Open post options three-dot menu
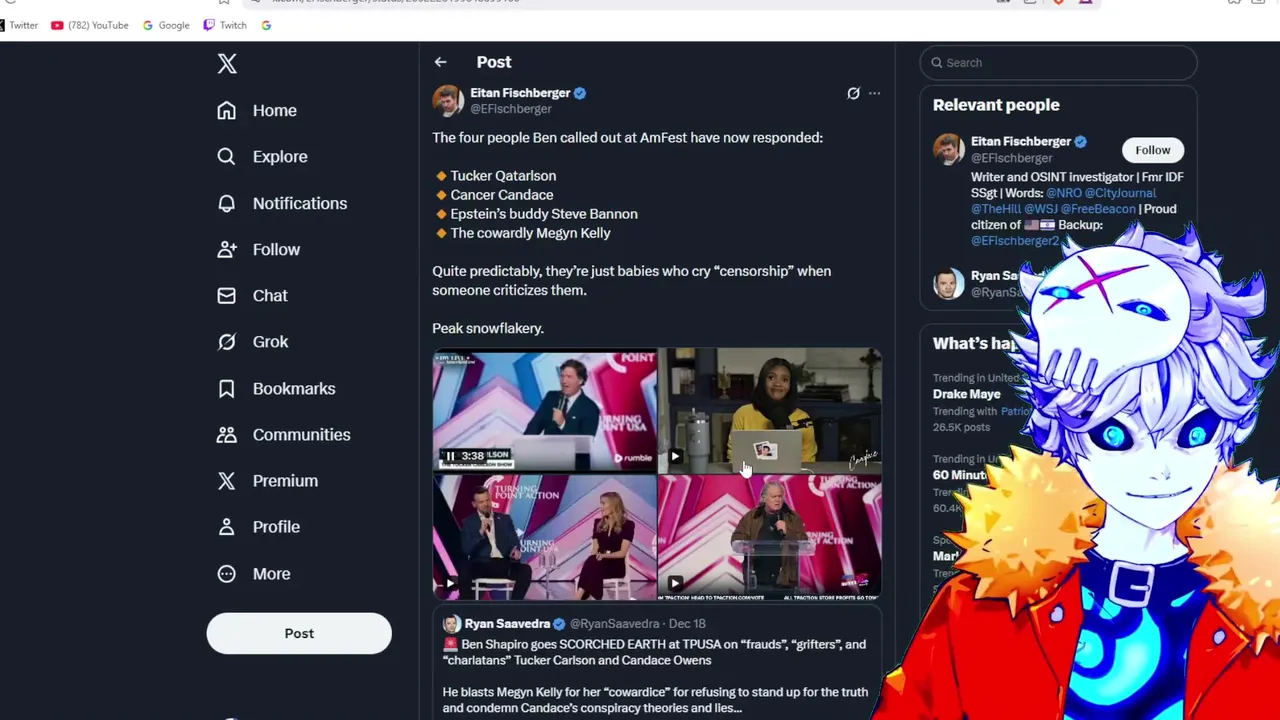Screen dimensions: 1280x720 [874, 93]
